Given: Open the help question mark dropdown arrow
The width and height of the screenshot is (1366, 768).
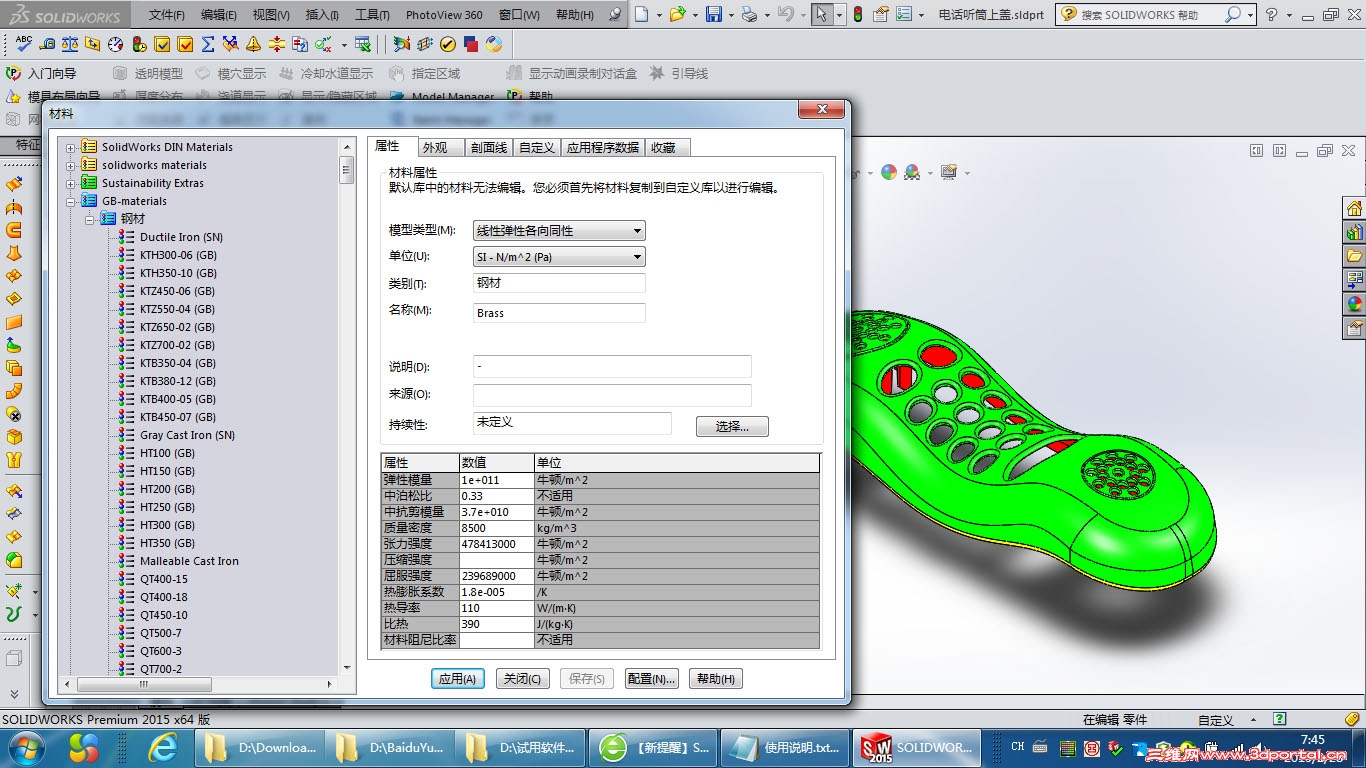Looking at the screenshot, I should pyautogui.click(x=1289, y=15).
